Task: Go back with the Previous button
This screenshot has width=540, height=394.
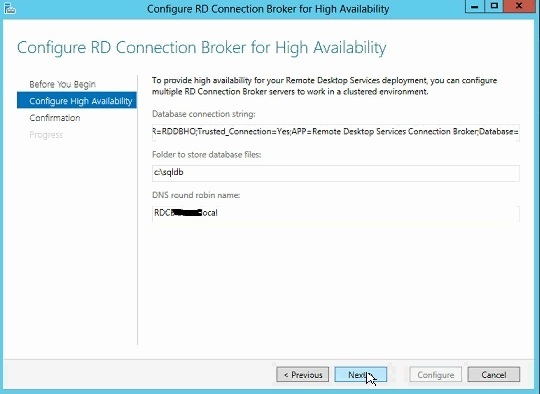Action: pyautogui.click(x=302, y=374)
